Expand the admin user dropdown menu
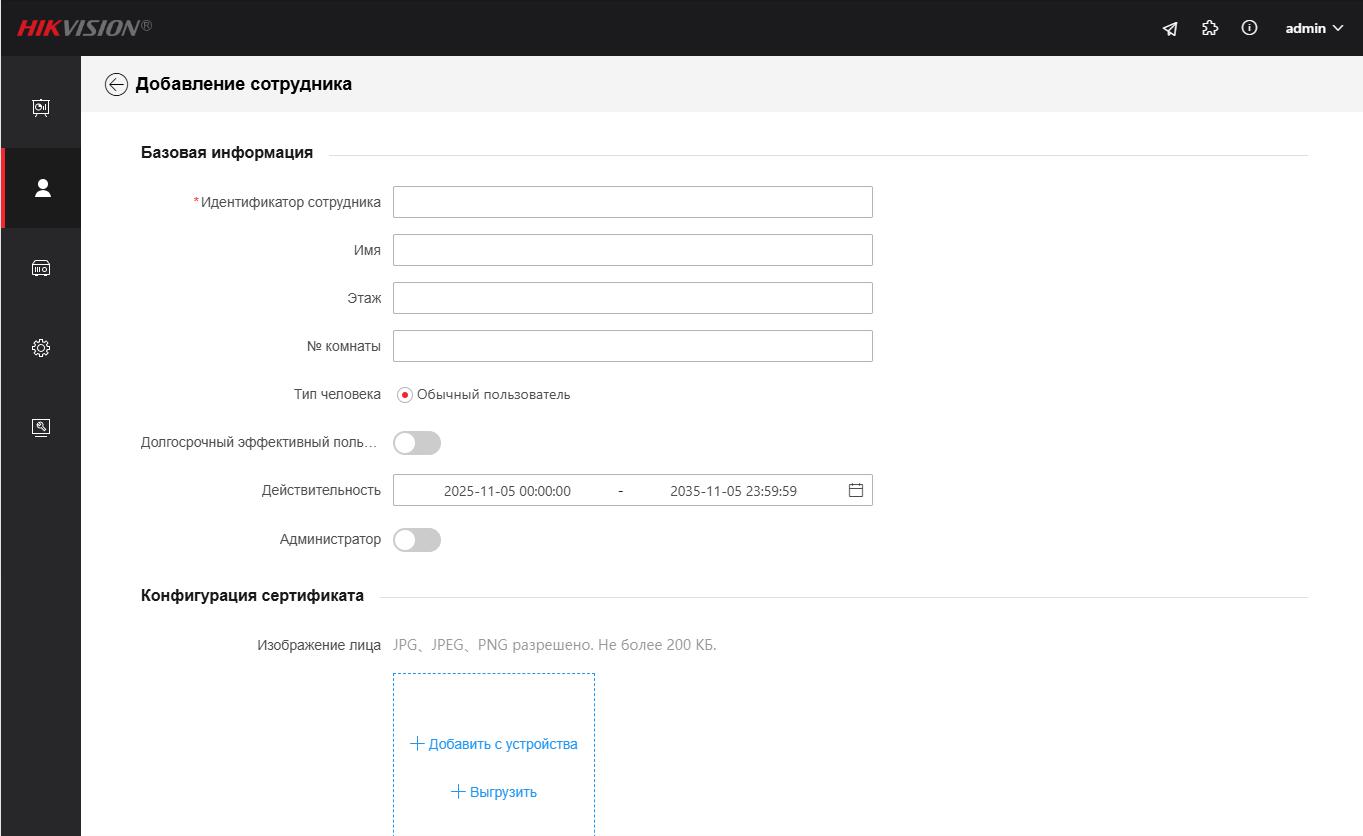Viewport: 1363px width, 836px height. [x=1314, y=29]
